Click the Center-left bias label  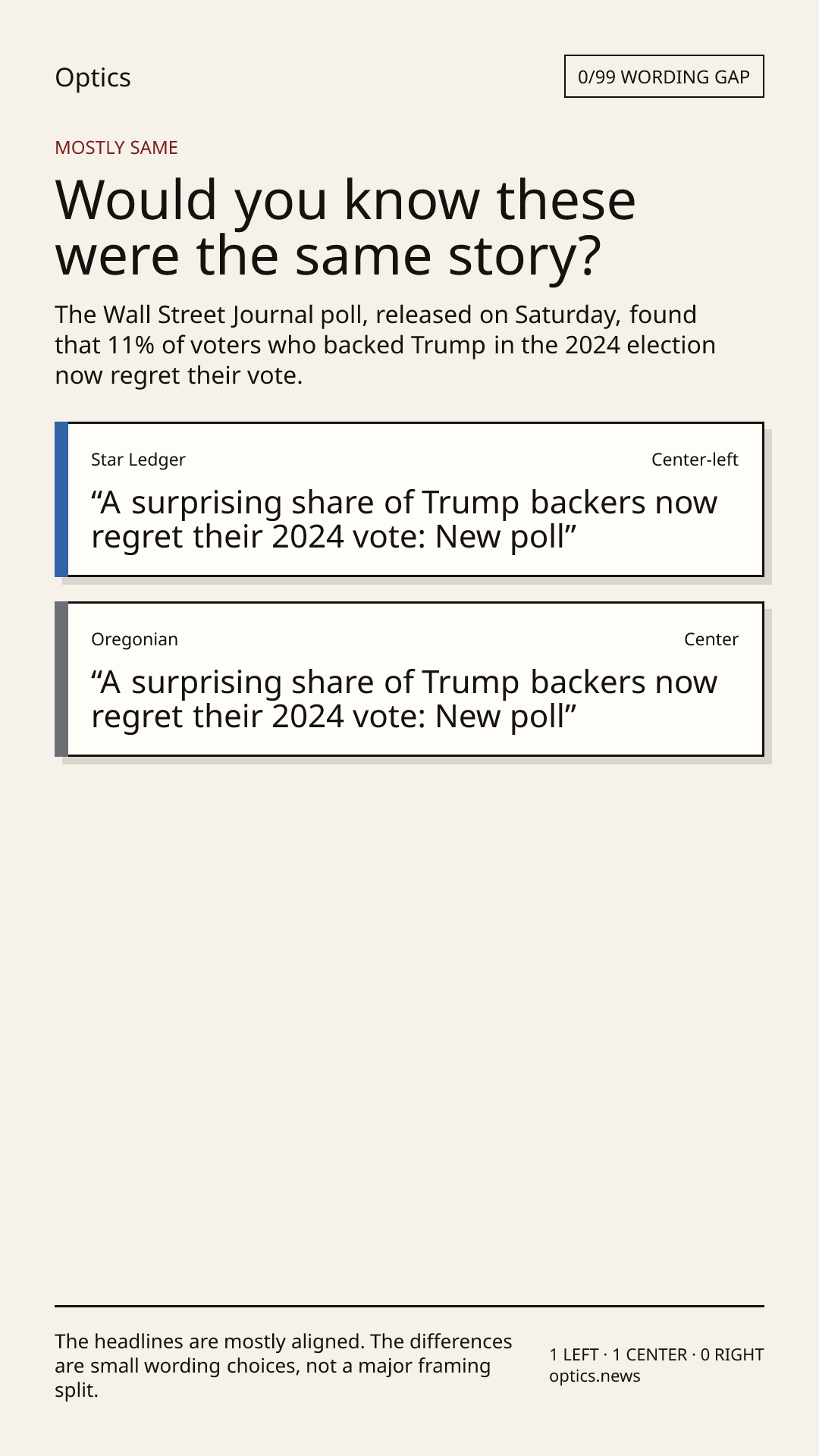695,460
